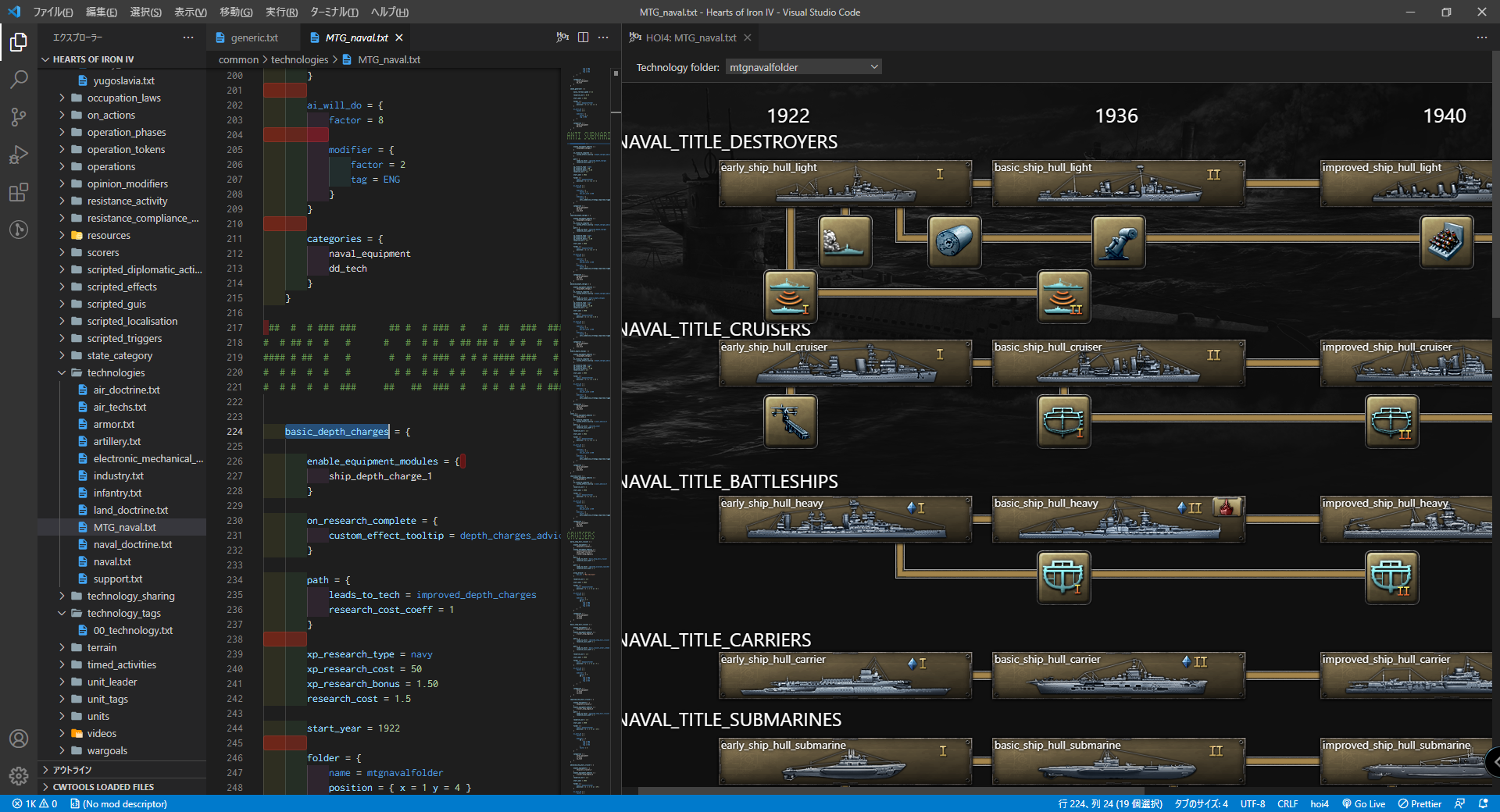Viewport: 1500px width, 812px height.
Task: Click Prettier in status bar
Action: click(1420, 803)
